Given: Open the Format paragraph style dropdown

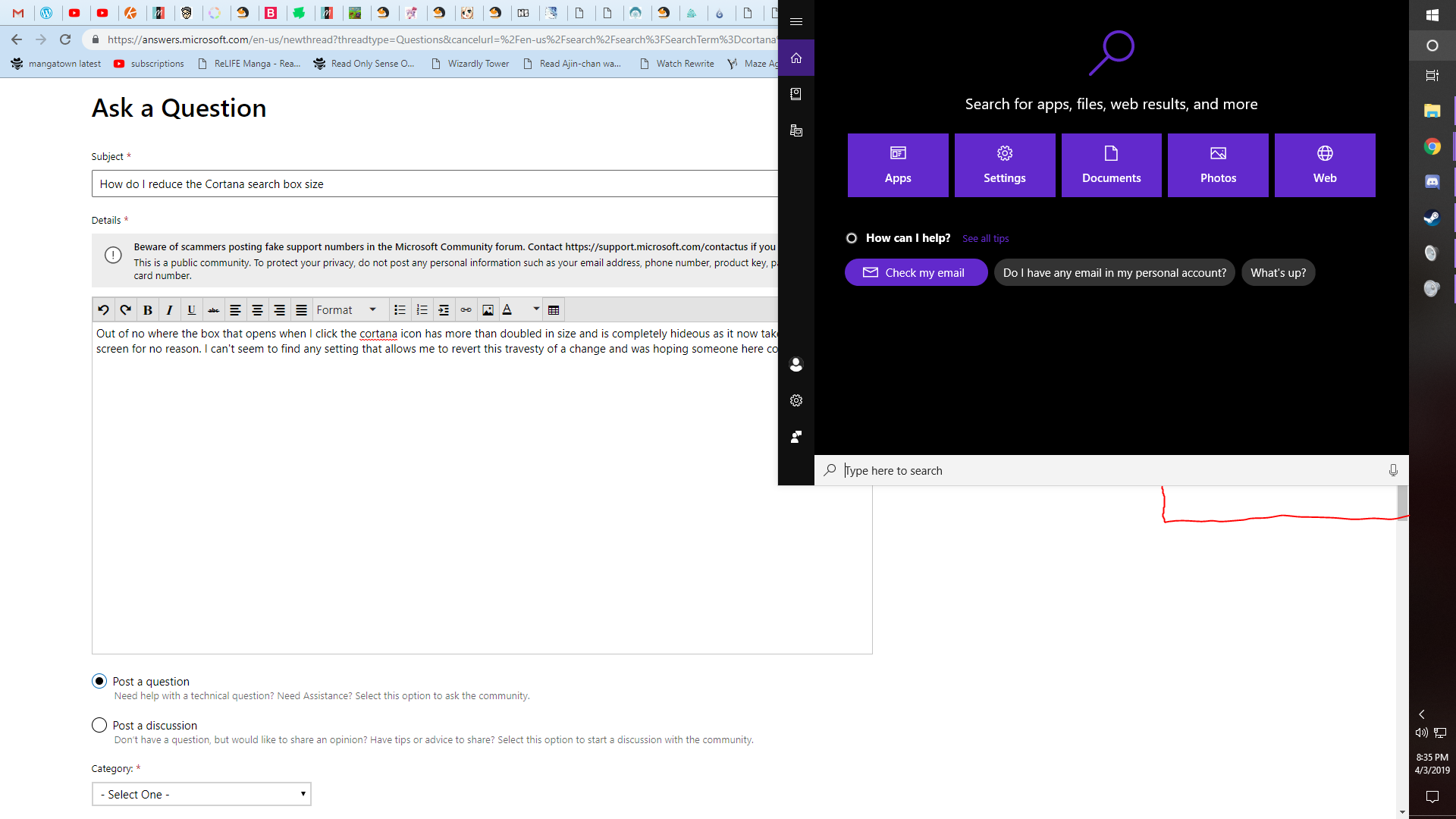Looking at the screenshot, I should [x=347, y=309].
